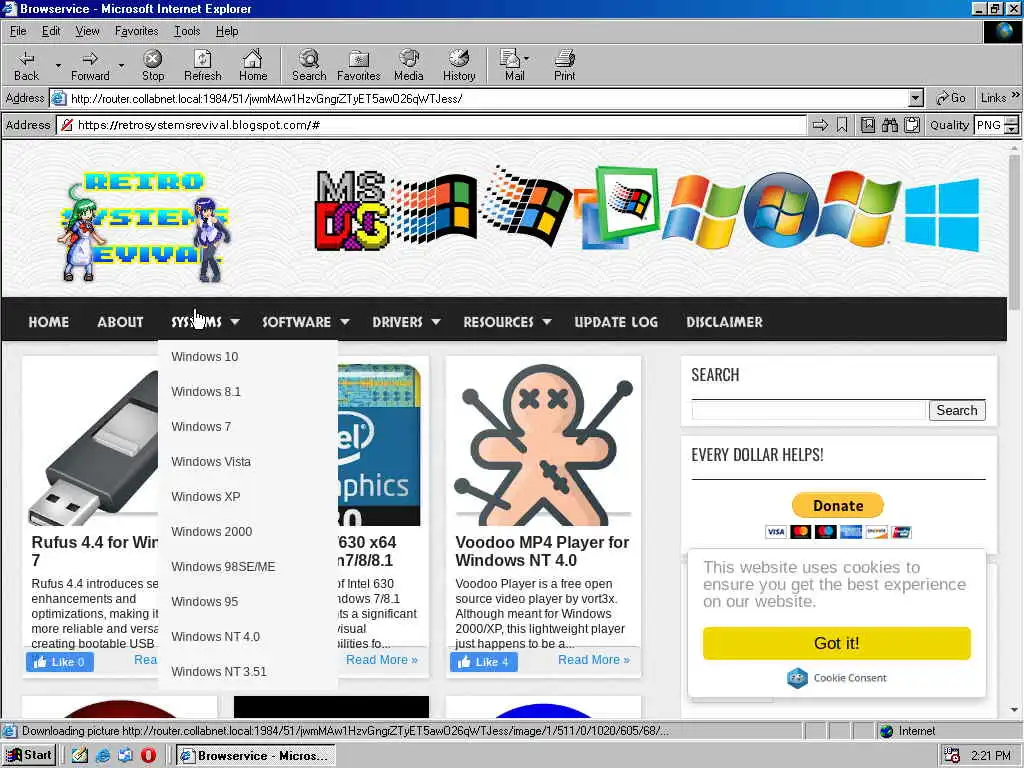Print the page using Print icon

[564, 66]
